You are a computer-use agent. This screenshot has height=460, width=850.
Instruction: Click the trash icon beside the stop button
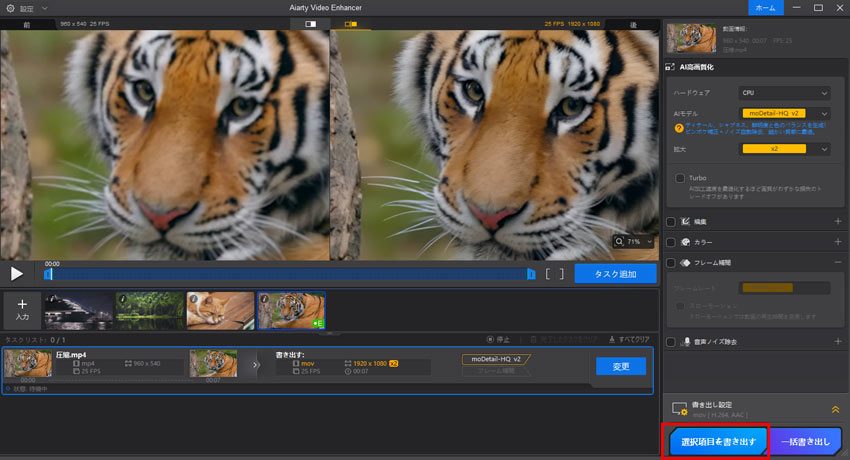click(x=533, y=340)
